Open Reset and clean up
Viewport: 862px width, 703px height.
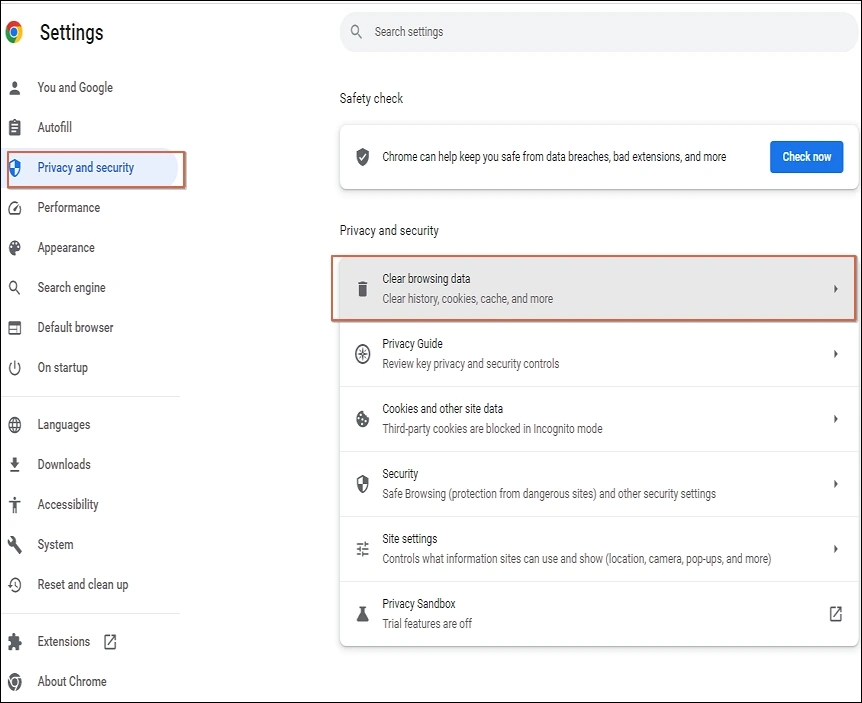pos(82,585)
